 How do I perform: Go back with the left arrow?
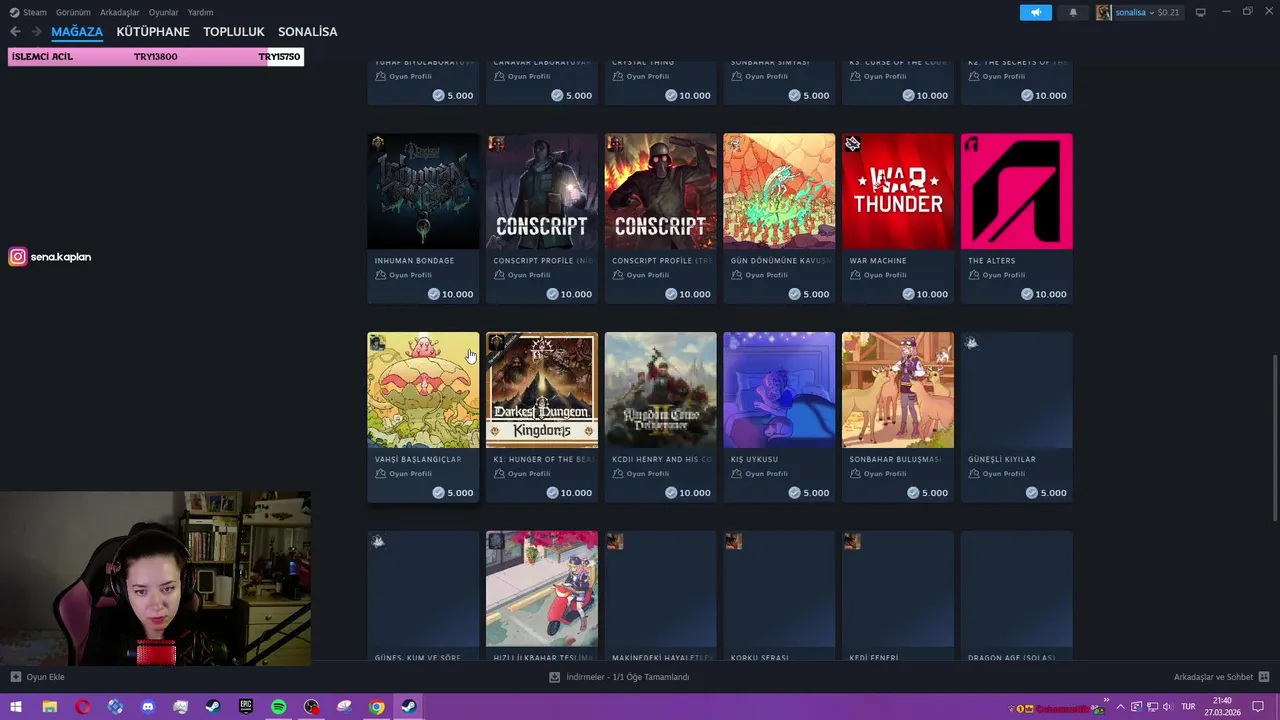15,32
